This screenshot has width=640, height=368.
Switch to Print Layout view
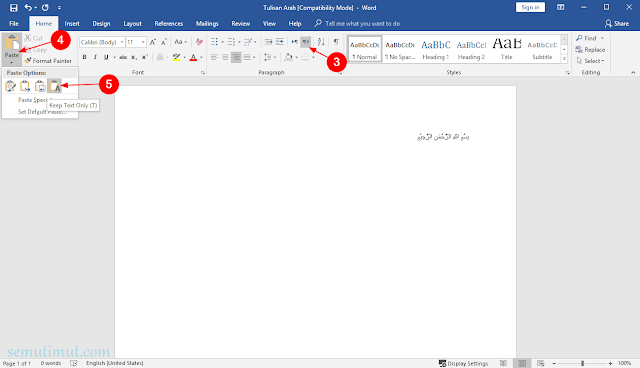point(522,363)
